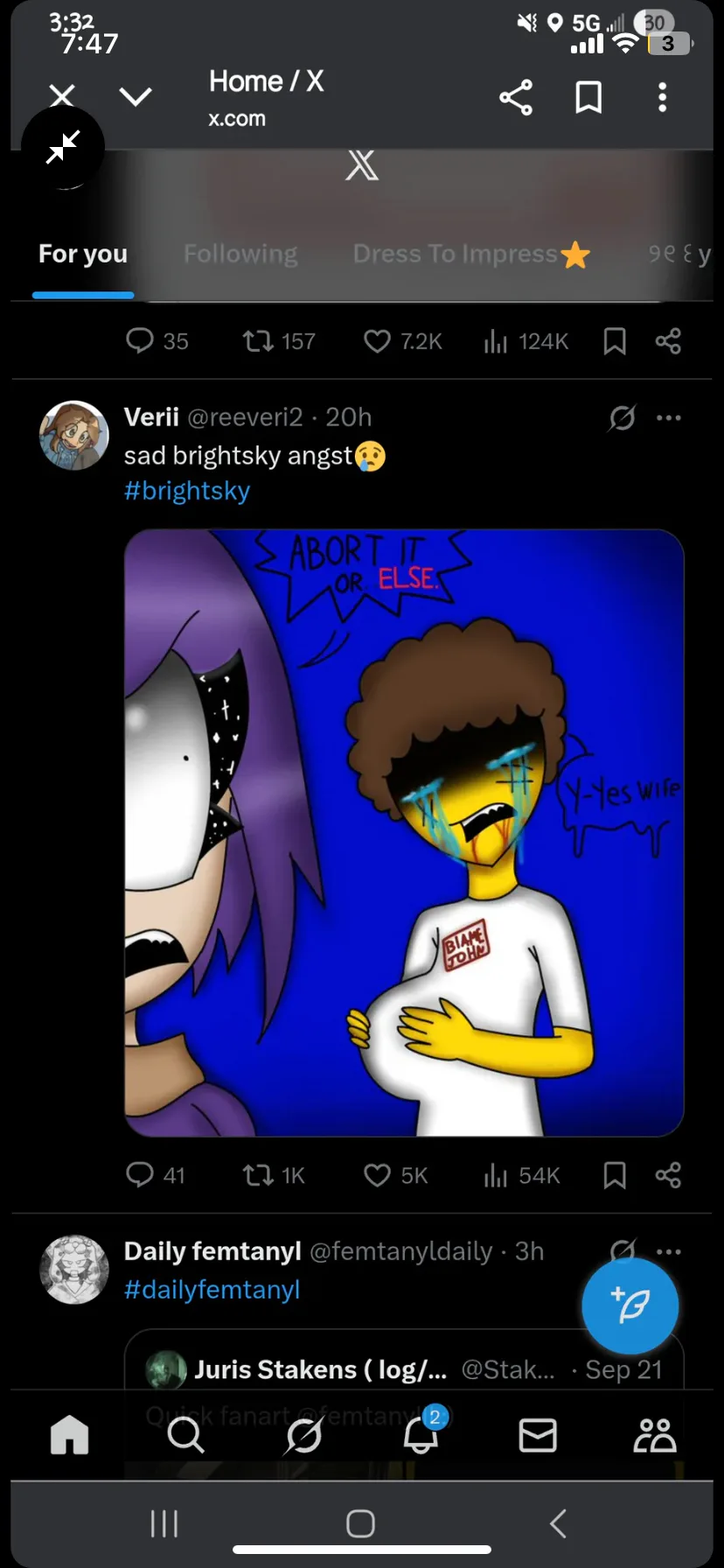Image resolution: width=724 pixels, height=1568 pixels.
Task: Open the Grok icon in bottom navigation
Action: click(x=303, y=1436)
